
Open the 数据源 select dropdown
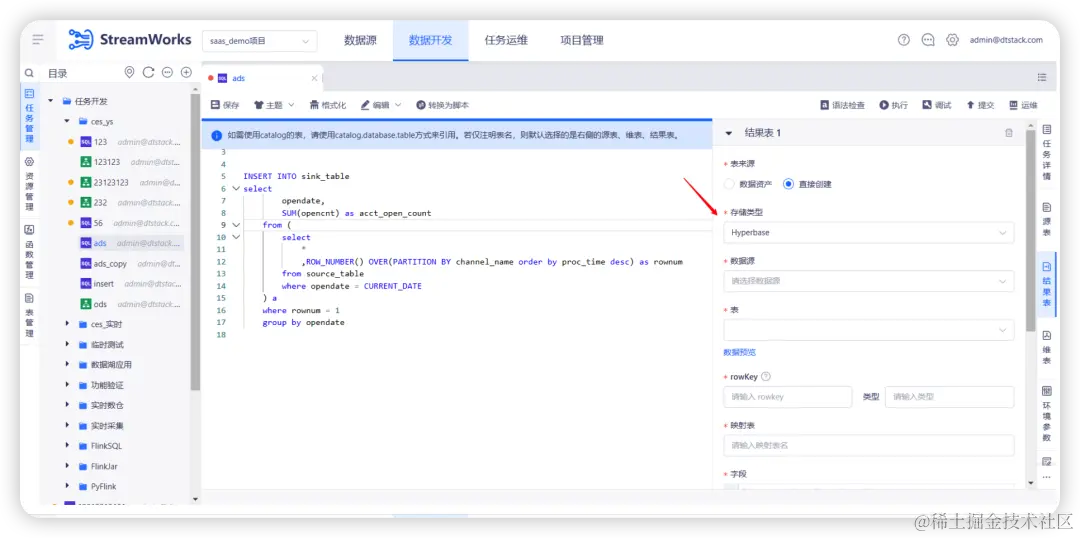tap(869, 281)
